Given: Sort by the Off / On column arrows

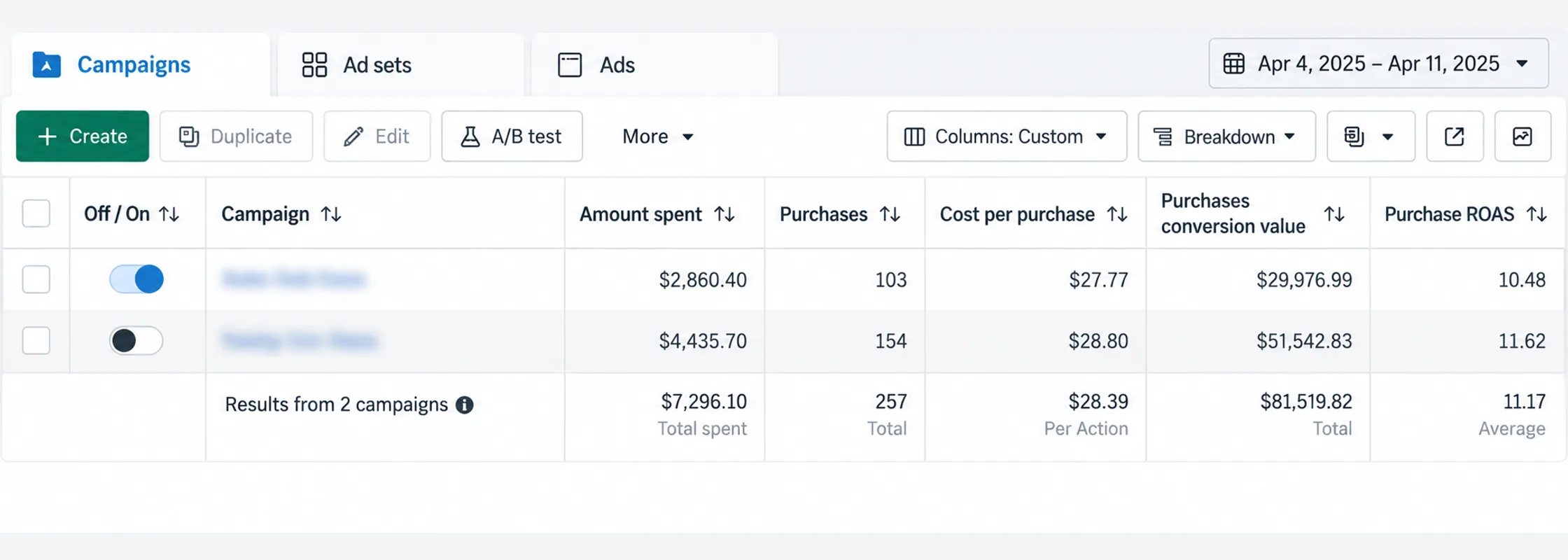Looking at the screenshot, I should pyautogui.click(x=169, y=214).
